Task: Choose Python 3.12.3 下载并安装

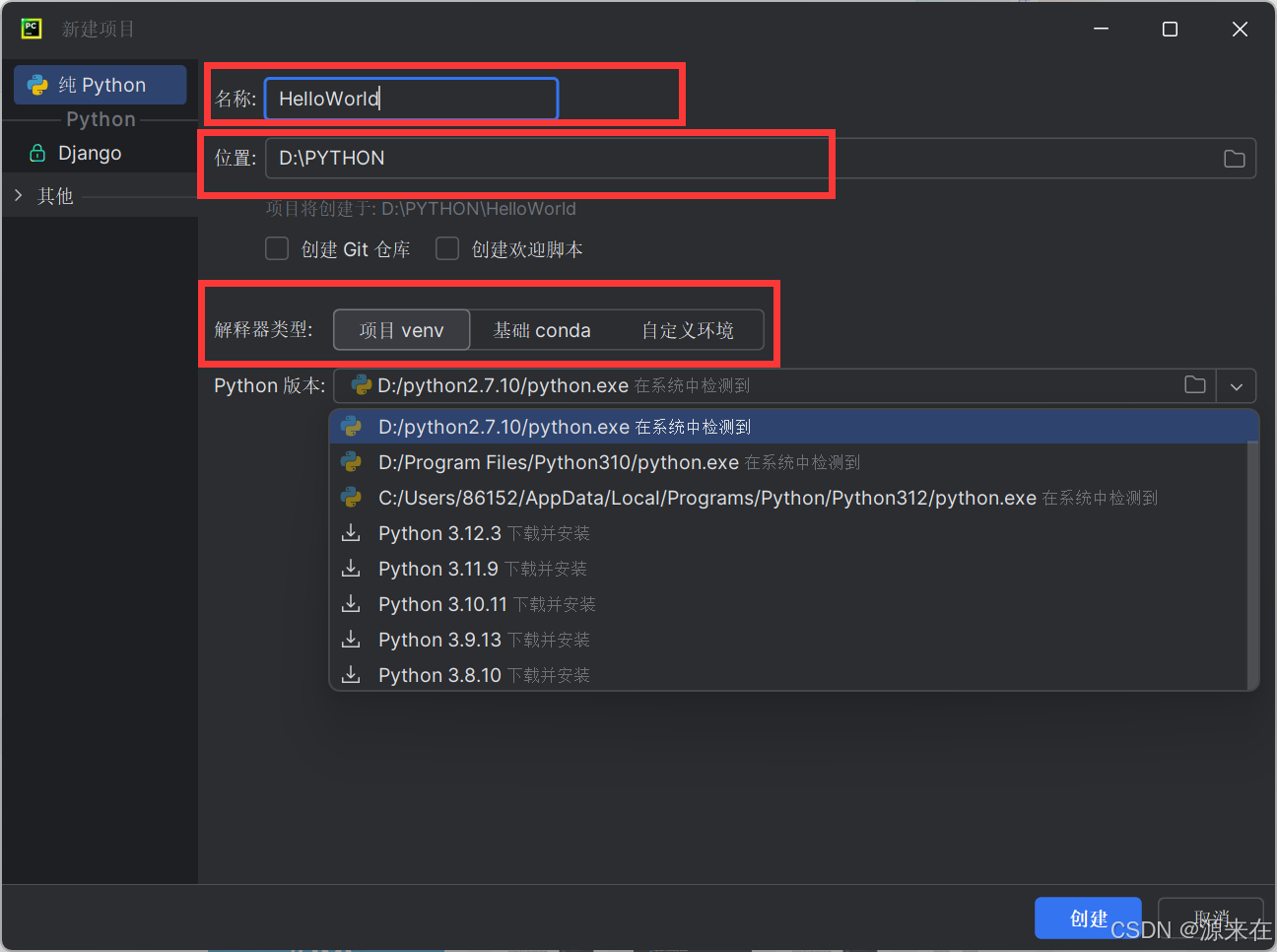Action: (x=789, y=533)
